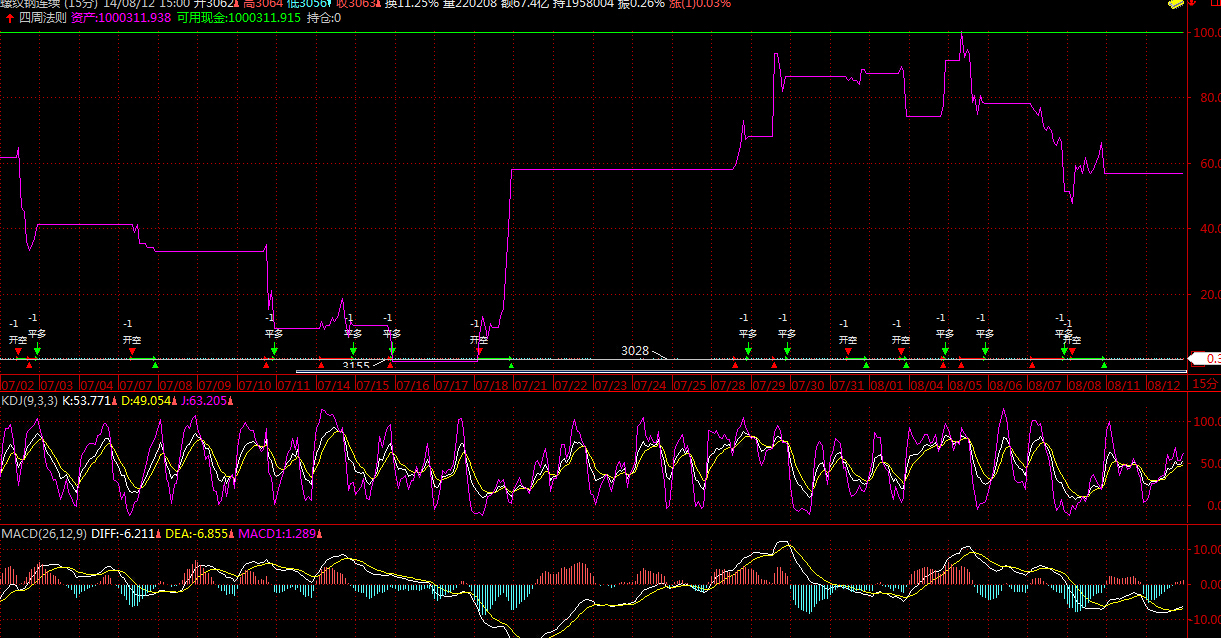Click the 持仓:0 position text
Screen dimensions: 1221x638
point(324,18)
